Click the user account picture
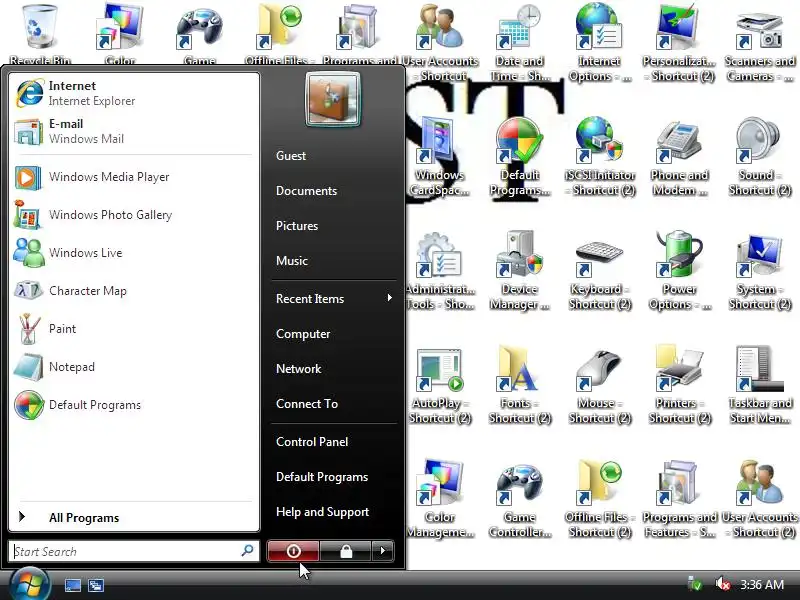800x600 pixels. click(333, 99)
